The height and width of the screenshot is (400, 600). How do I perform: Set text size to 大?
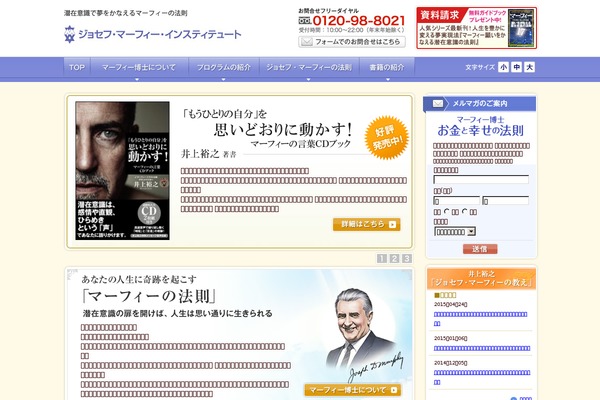[x=530, y=67]
